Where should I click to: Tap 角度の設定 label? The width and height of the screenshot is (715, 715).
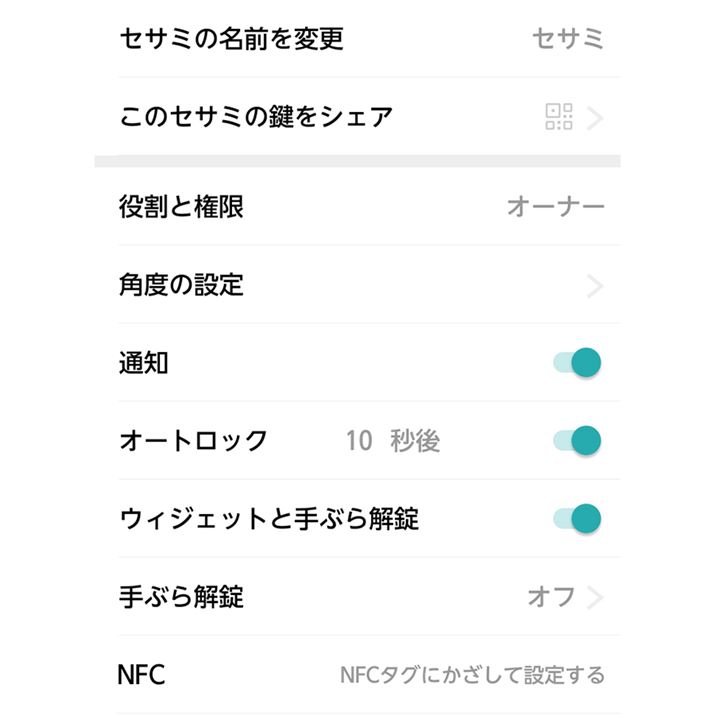tap(181, 285)
